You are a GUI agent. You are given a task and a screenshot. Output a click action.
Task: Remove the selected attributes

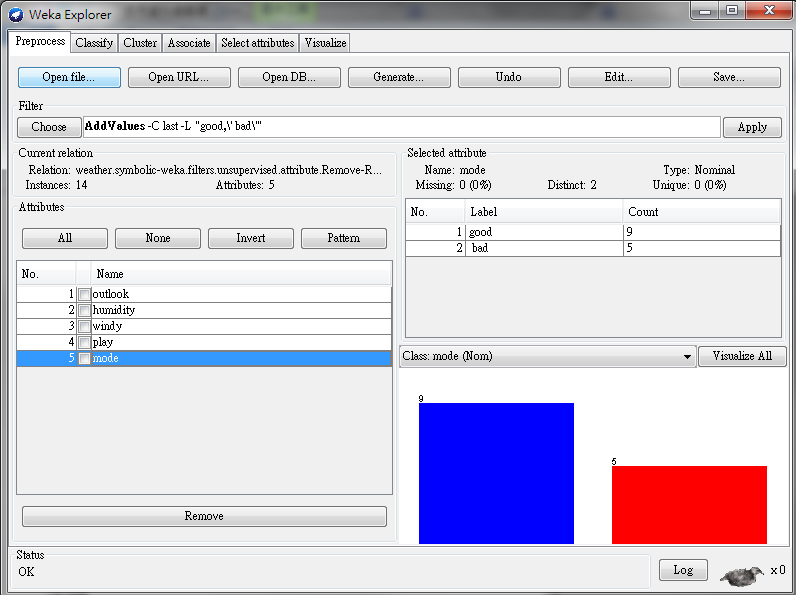point(204,516)
